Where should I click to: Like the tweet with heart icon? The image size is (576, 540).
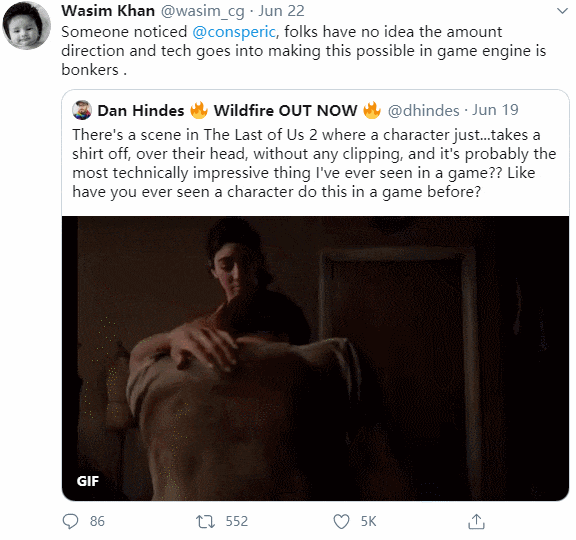(x=341, y=521)
